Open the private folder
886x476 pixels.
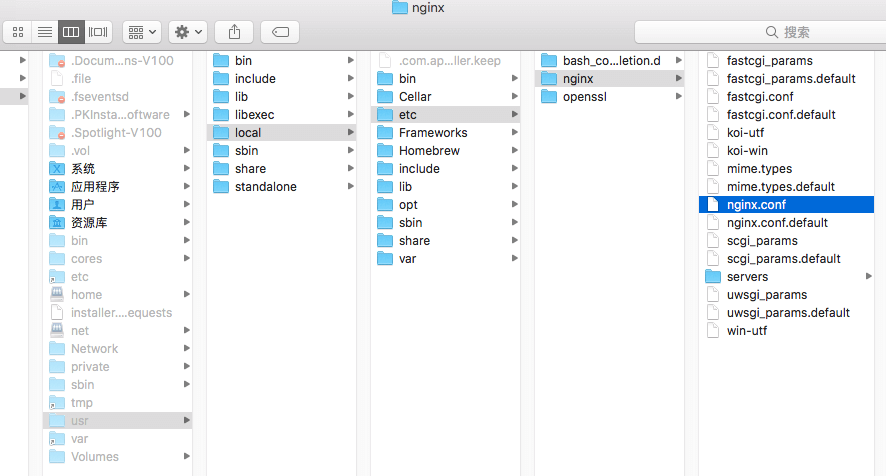click(118, 367)
